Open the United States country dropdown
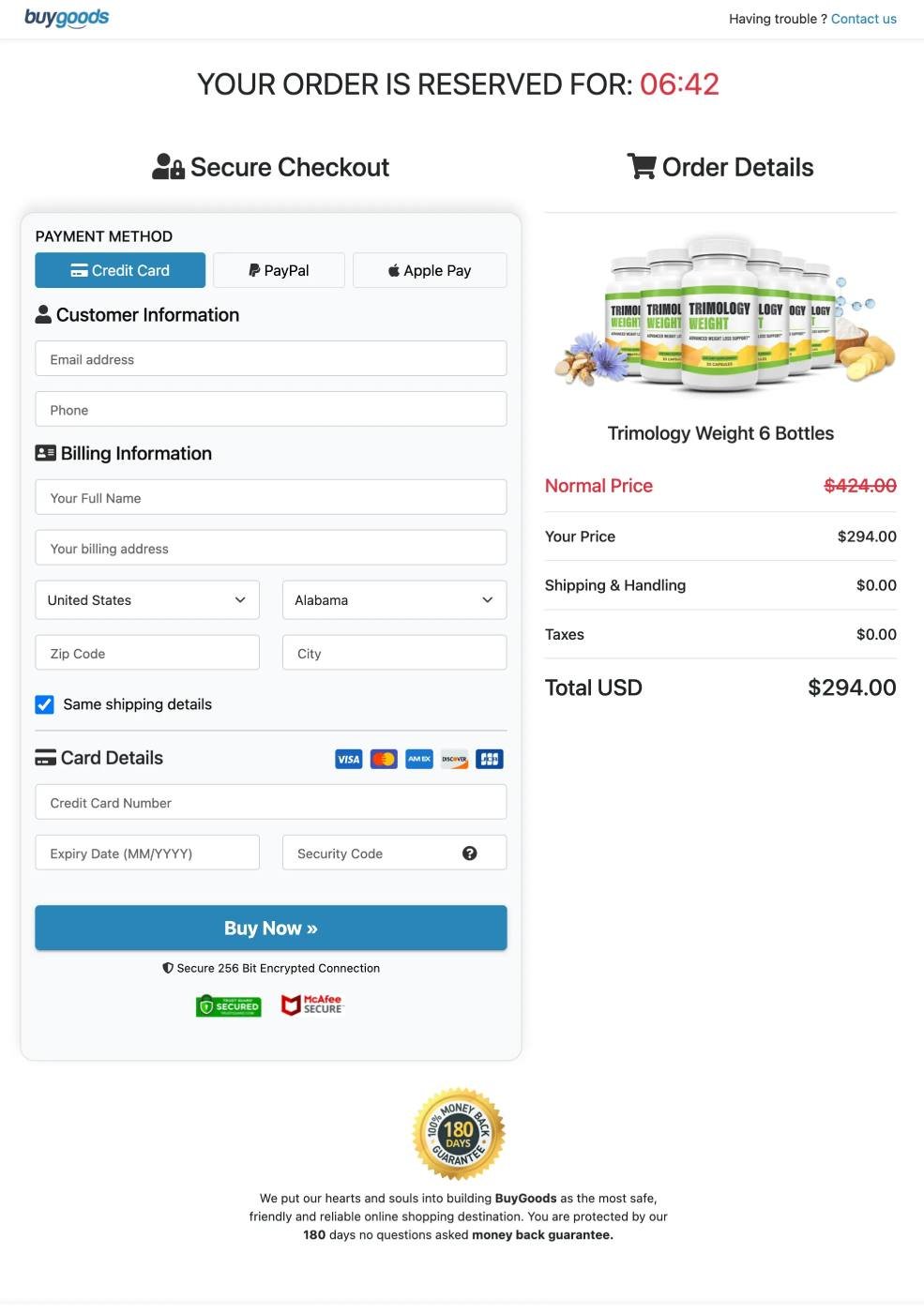Viewport: 924px width, 1314px height. point(146,599)
